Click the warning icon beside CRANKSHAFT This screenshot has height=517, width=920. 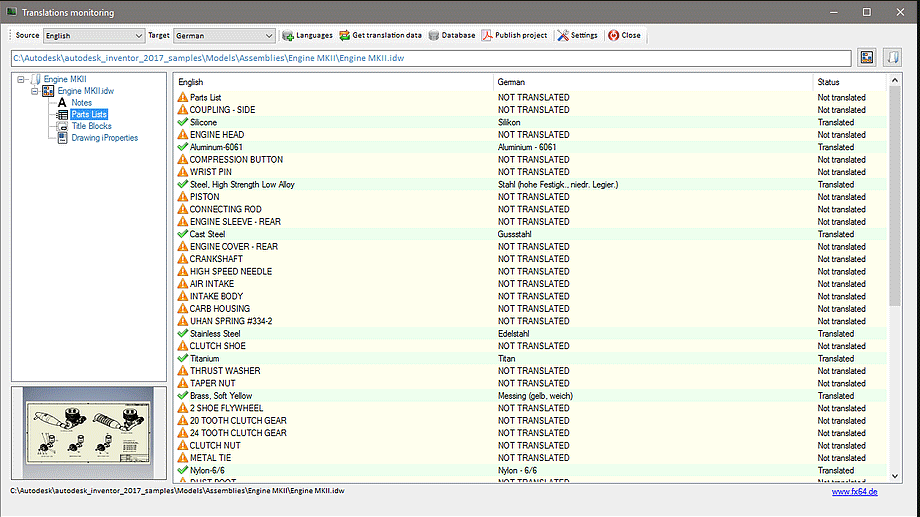tap(183, 259)
